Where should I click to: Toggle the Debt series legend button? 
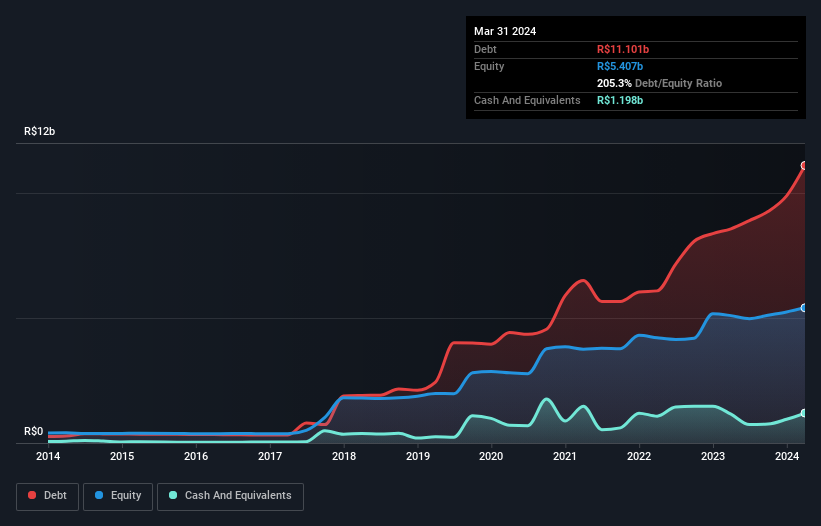tap(48, 496)
